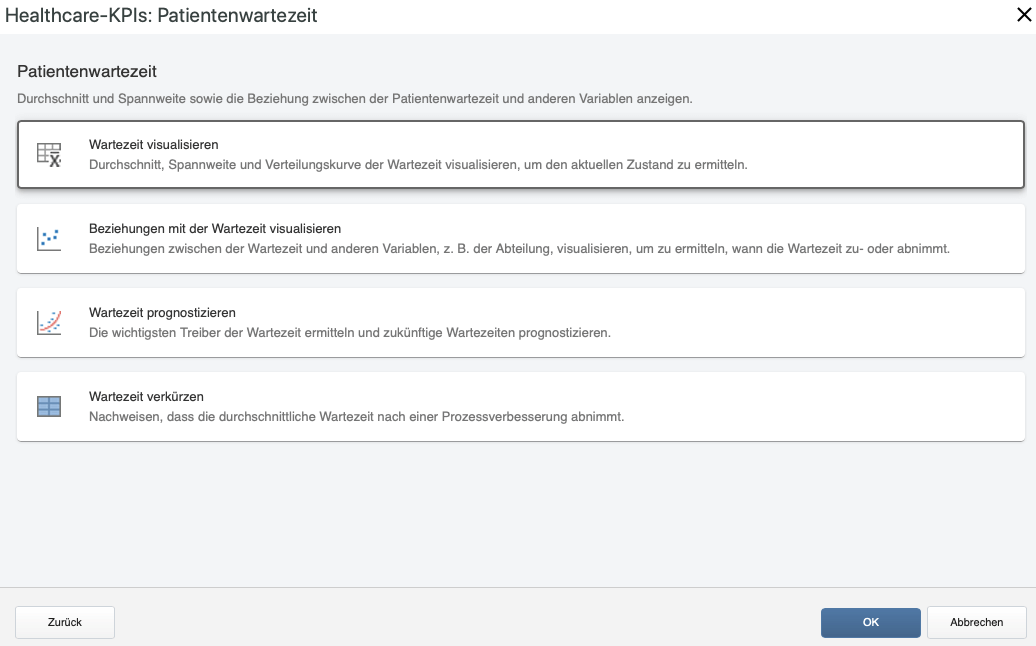The image size is (1036, 646).
Task: Click the 'Patientenwartezeit' section heading
Action: [87, 71]
